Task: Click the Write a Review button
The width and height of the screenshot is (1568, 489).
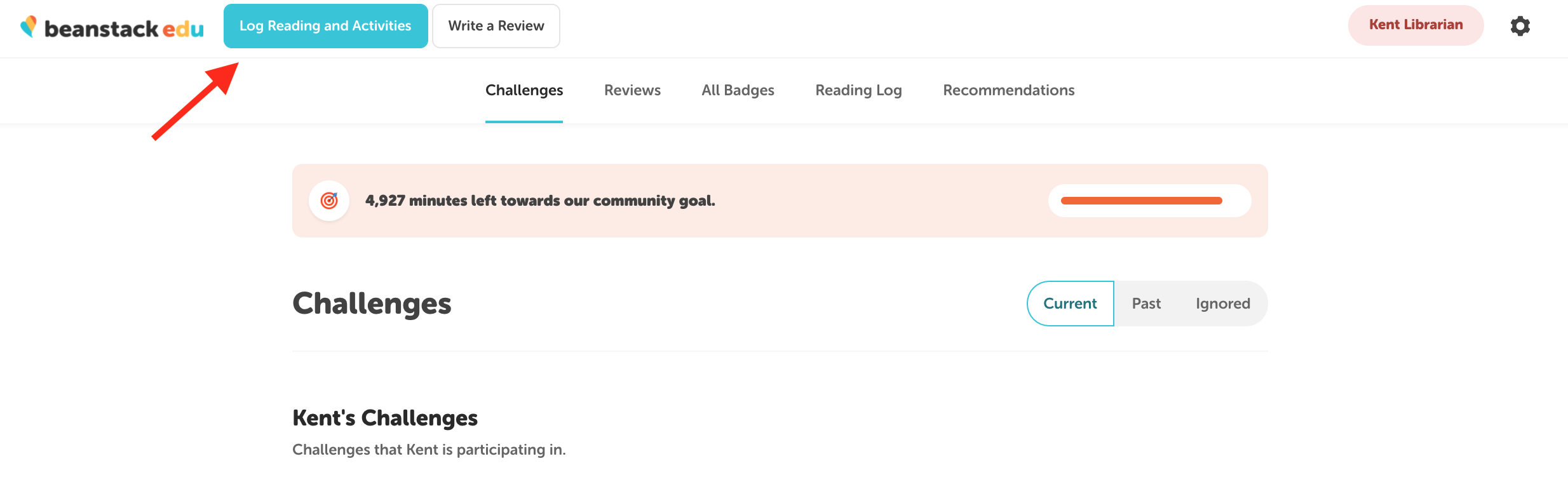Action: (x=496, y=26)
